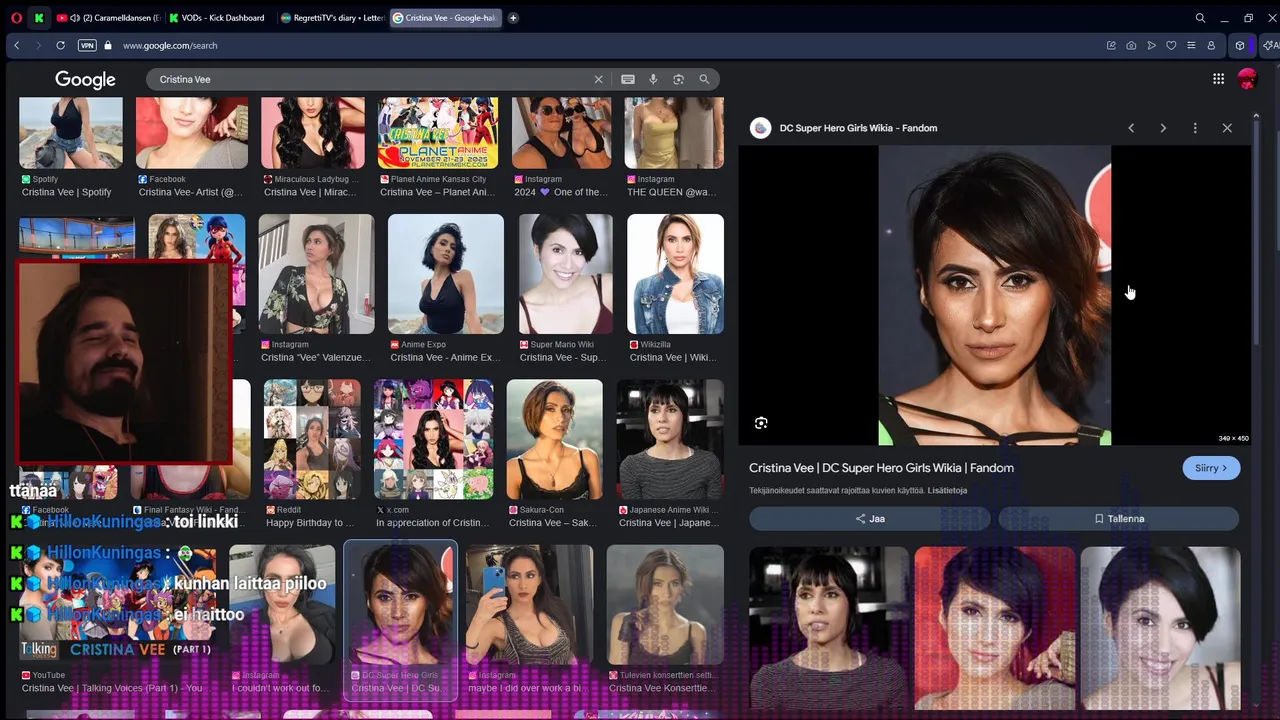The image size is (1280, 720).
Task: Switch to RegrettiTV's diary Letterboxd tab
Action: tap(332, 18)
